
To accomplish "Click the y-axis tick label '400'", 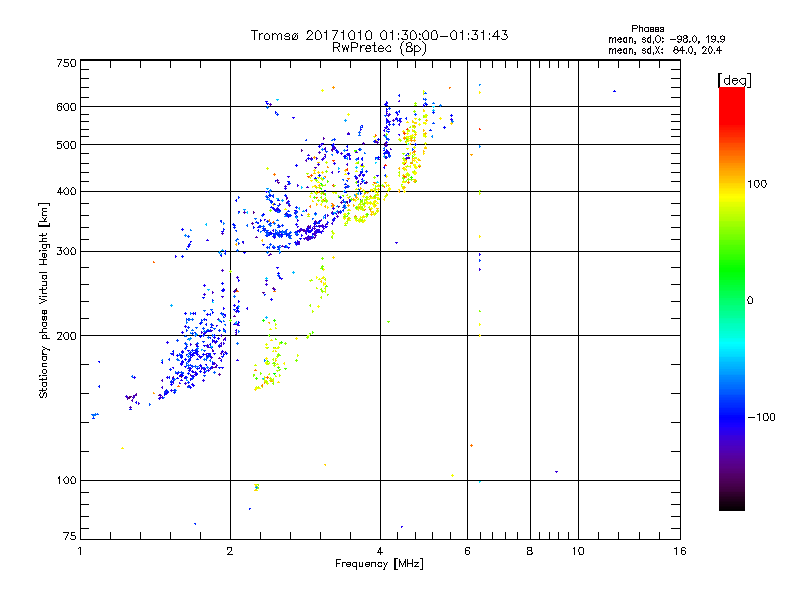I will (x=66, y=192).
